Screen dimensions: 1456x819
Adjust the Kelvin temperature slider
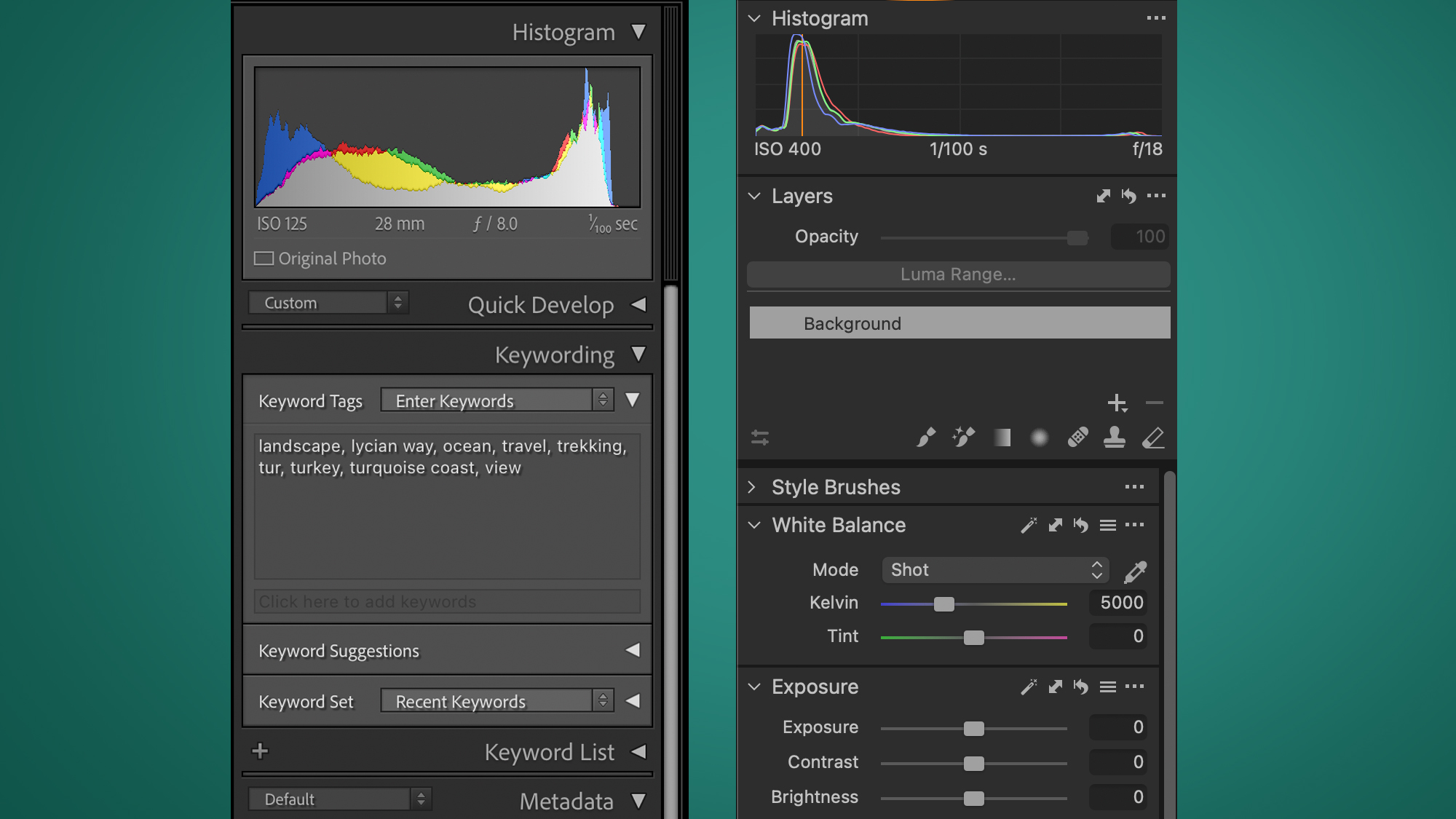pyautogui.click(x=944, y=604)
